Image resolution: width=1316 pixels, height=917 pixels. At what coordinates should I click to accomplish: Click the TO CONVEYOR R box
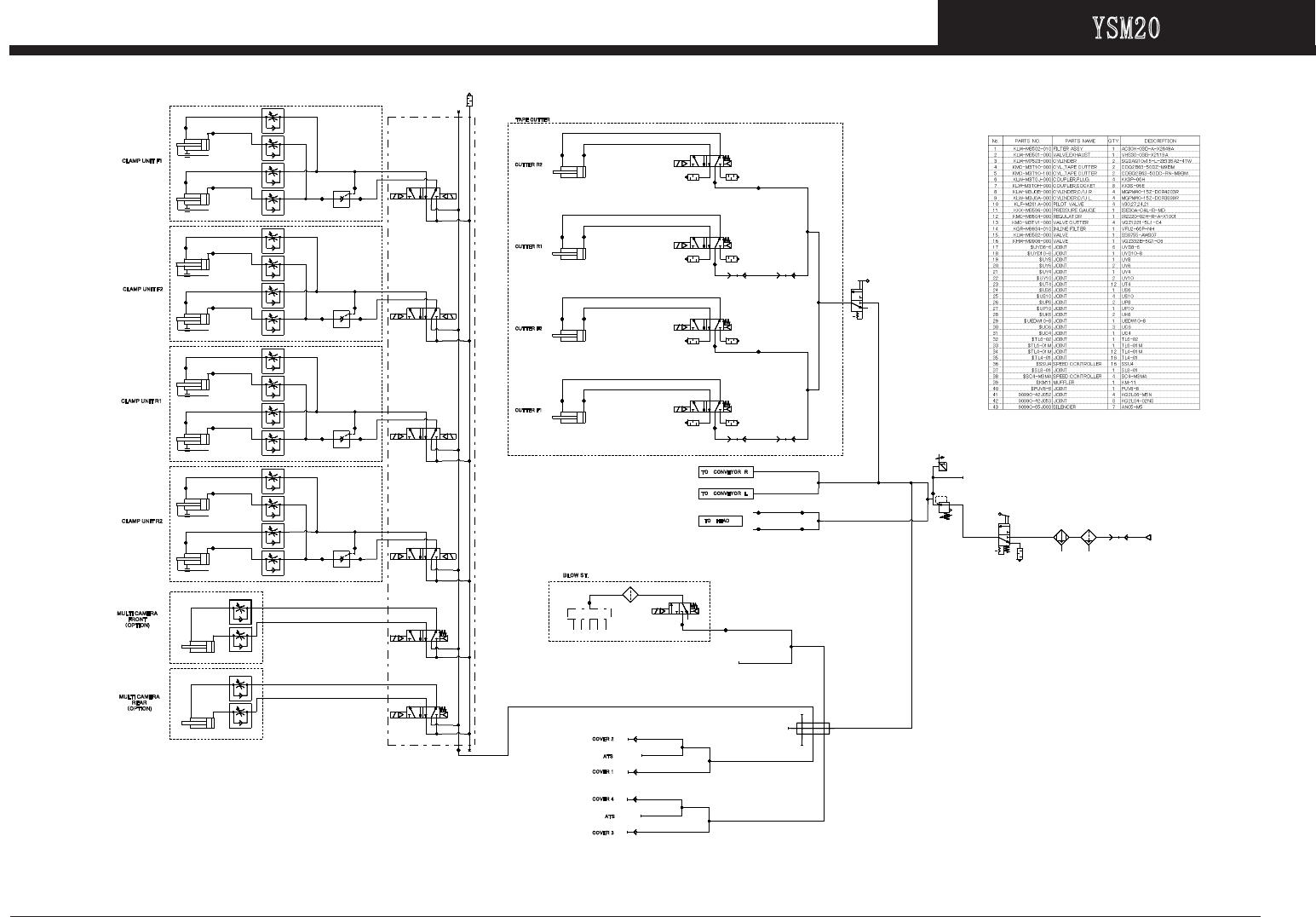726,471
